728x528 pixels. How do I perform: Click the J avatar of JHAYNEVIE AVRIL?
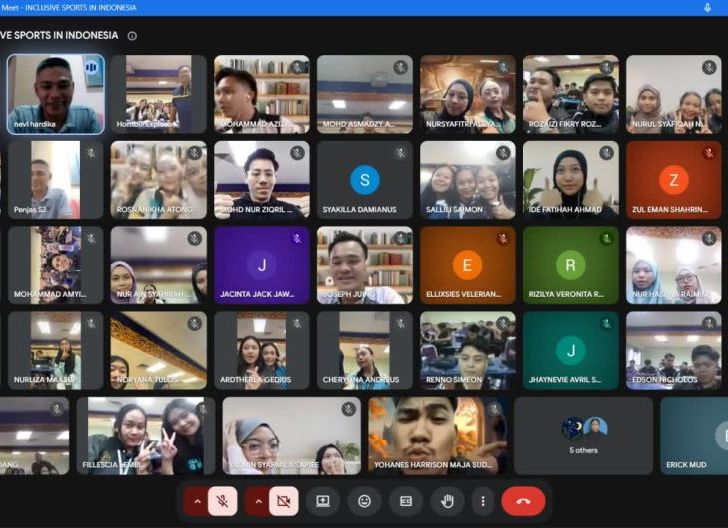point(571,350)
